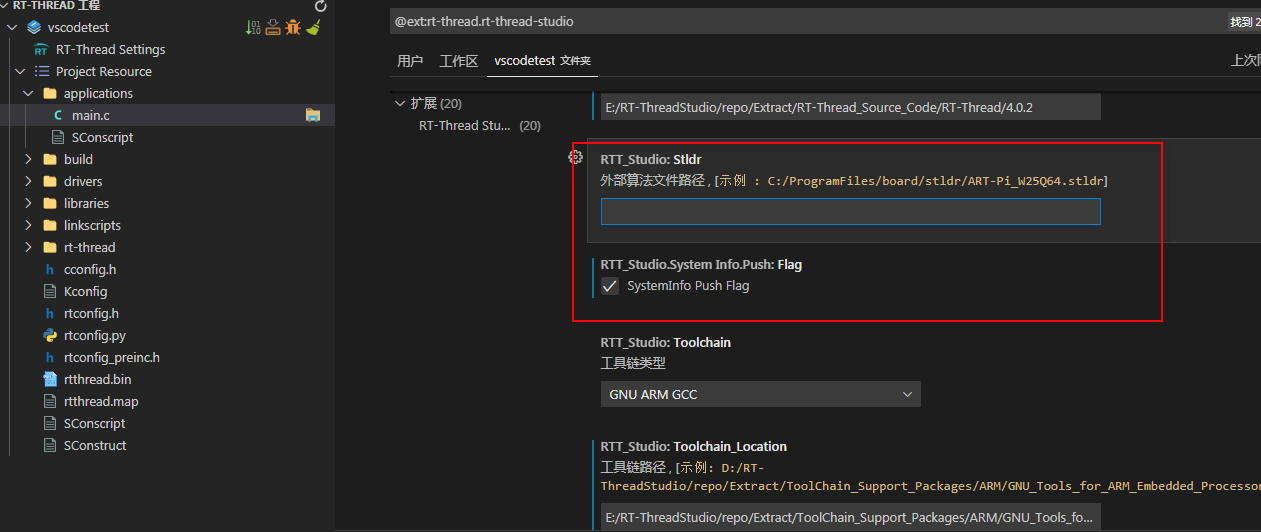1261x532 pixels.
Task: Click the binary file icon of rtthread.bin
Action: tap(50, 380)
